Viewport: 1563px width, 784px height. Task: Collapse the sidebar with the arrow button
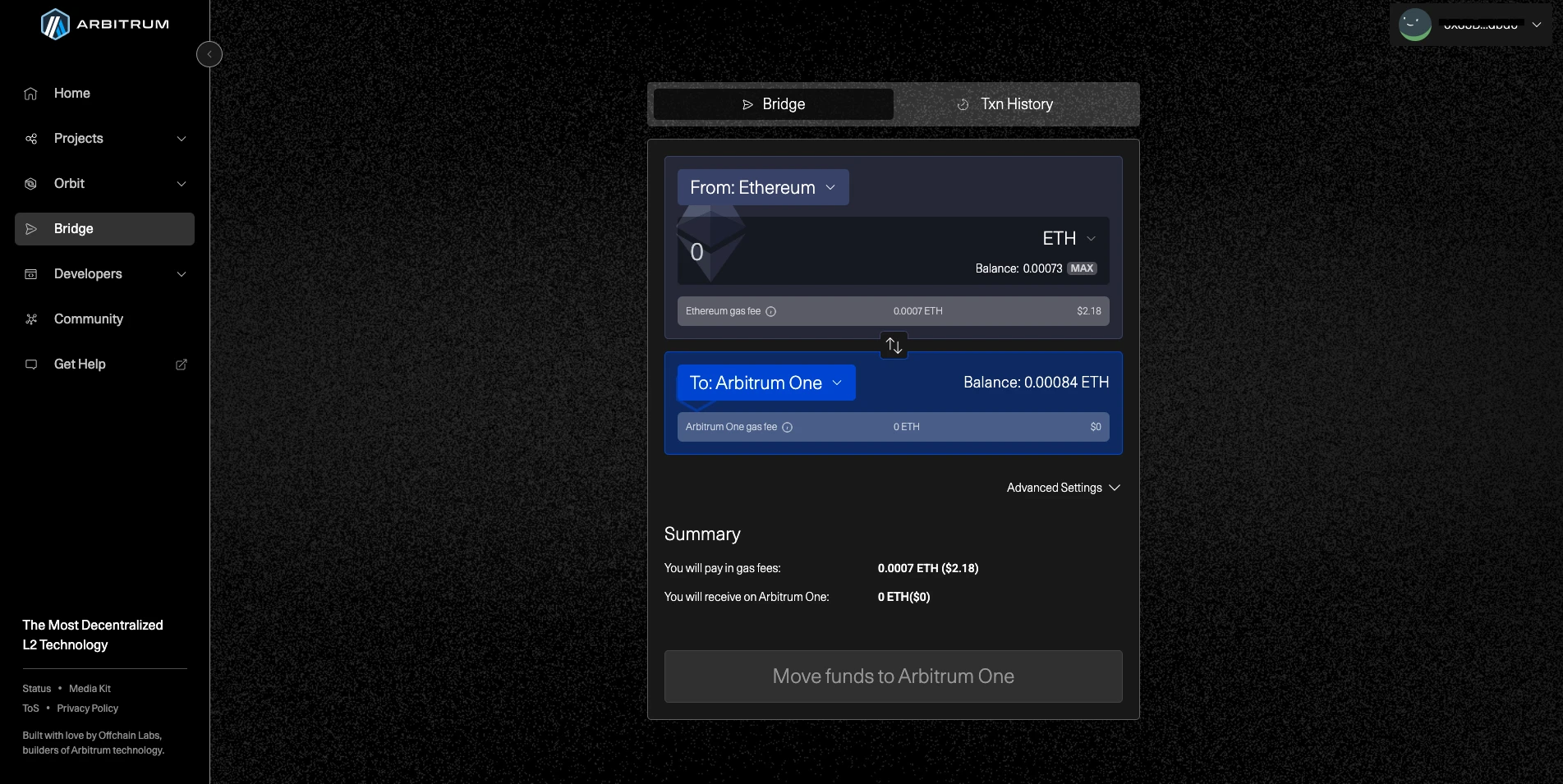(209, 54)
